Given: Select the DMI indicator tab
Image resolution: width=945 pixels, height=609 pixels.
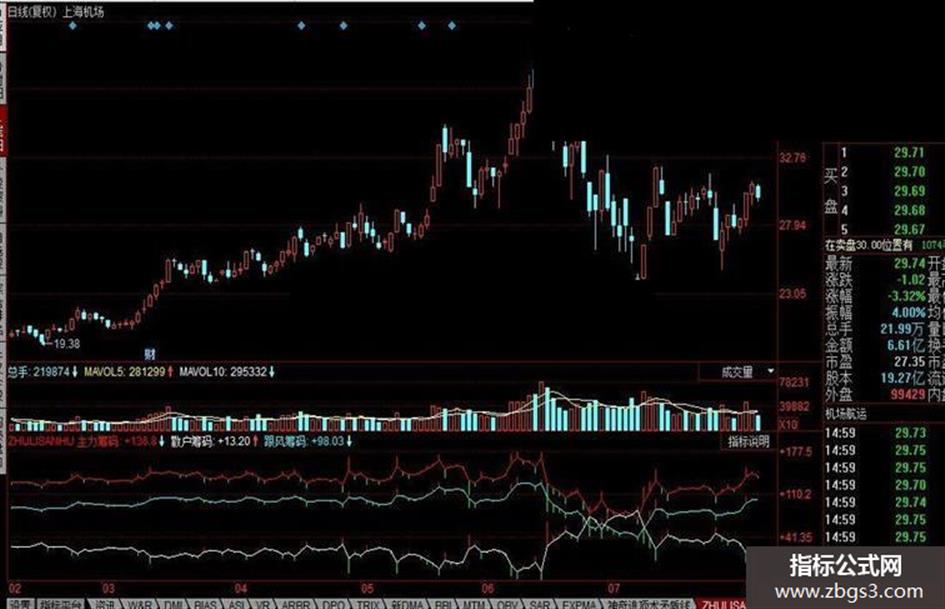Looking at the screenshot, I should click(x=174, y=604).
